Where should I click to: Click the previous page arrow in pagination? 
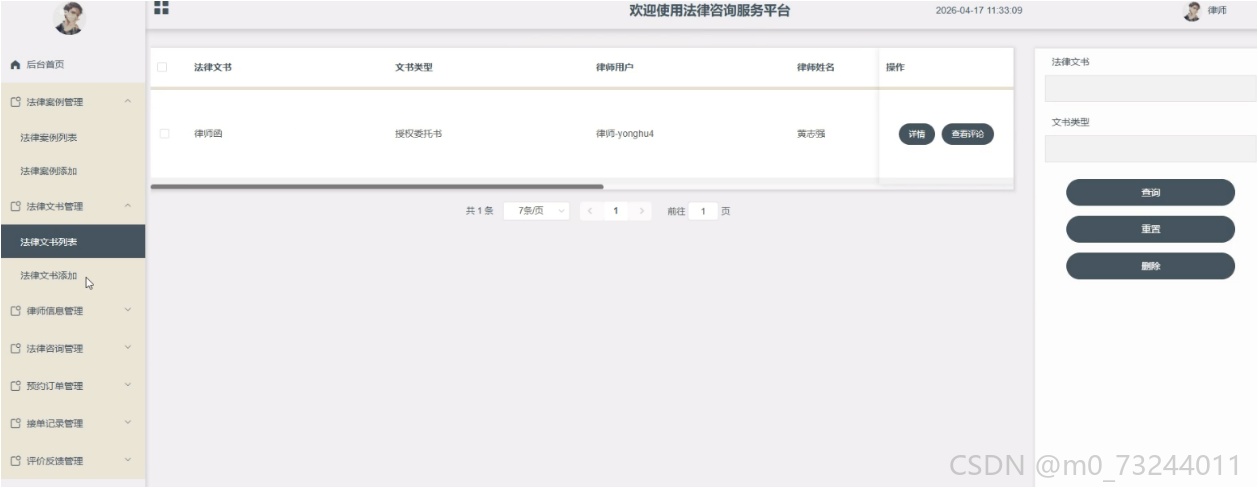591,211
